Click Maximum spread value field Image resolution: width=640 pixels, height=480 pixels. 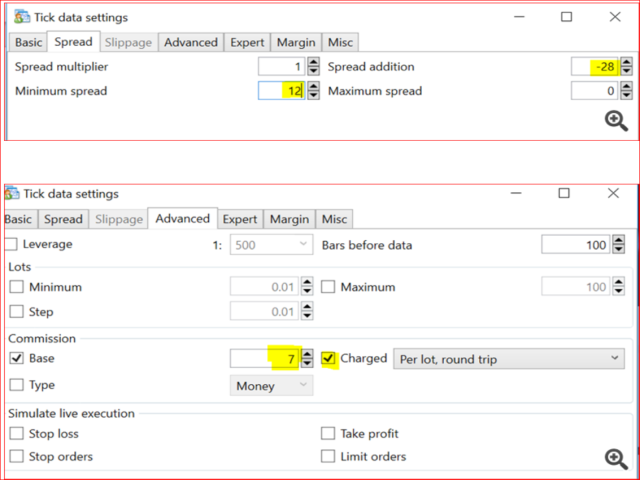595,91
